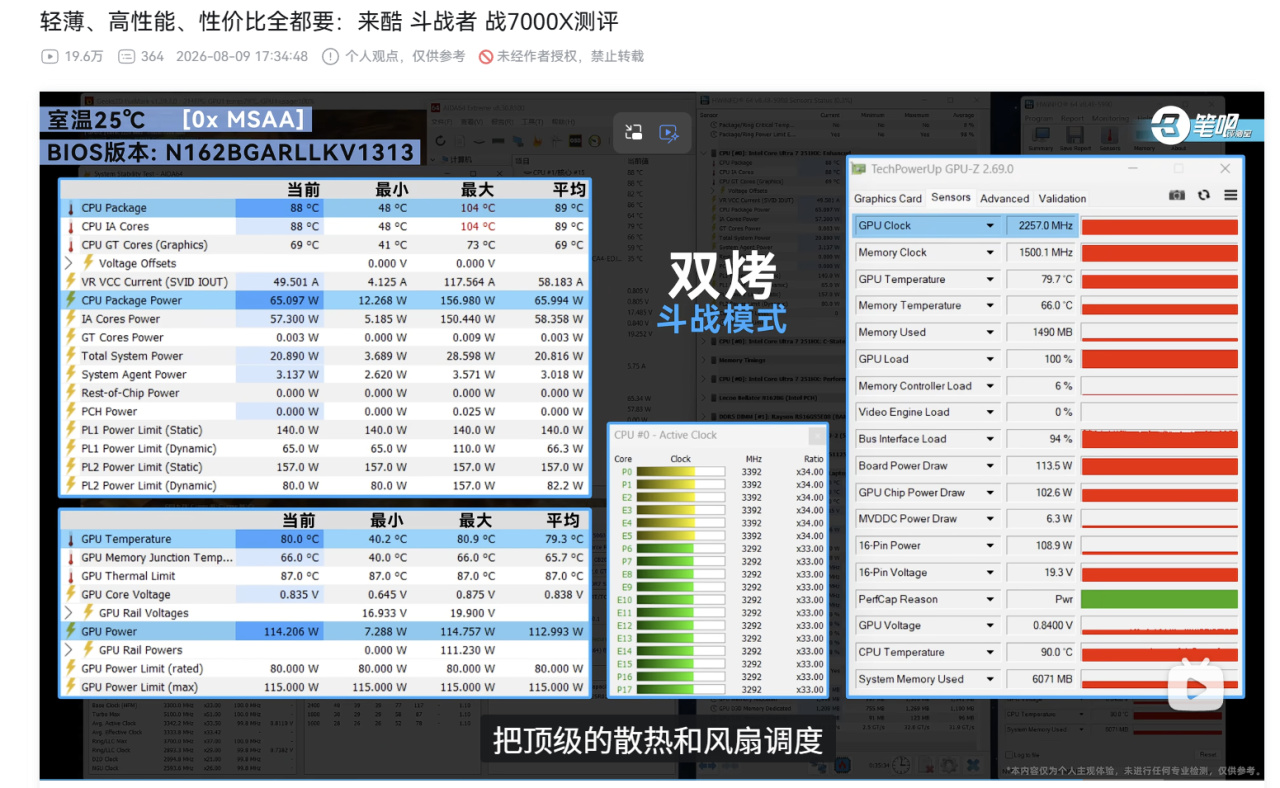
Task: Expand the Voltage Offsets row
Action: point(69,263)
